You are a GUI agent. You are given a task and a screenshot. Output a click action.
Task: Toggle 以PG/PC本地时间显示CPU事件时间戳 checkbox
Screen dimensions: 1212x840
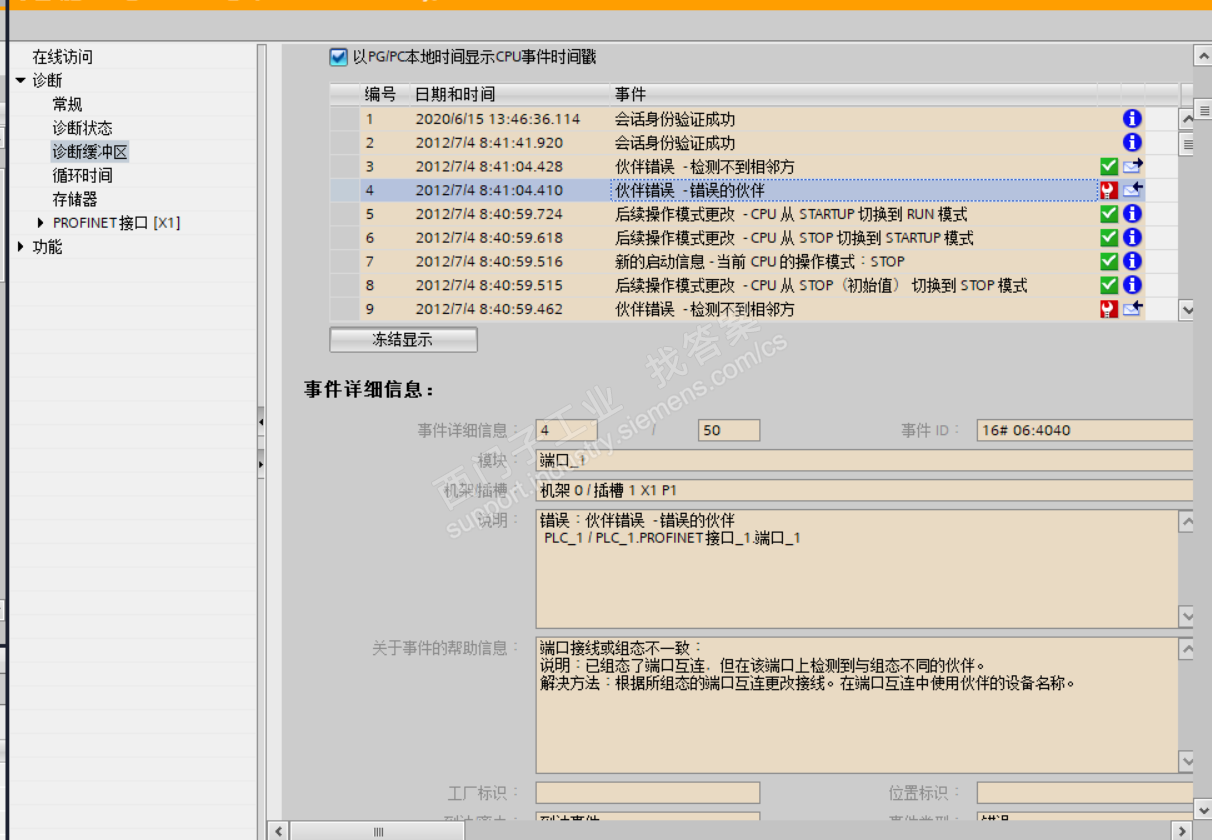338,57
